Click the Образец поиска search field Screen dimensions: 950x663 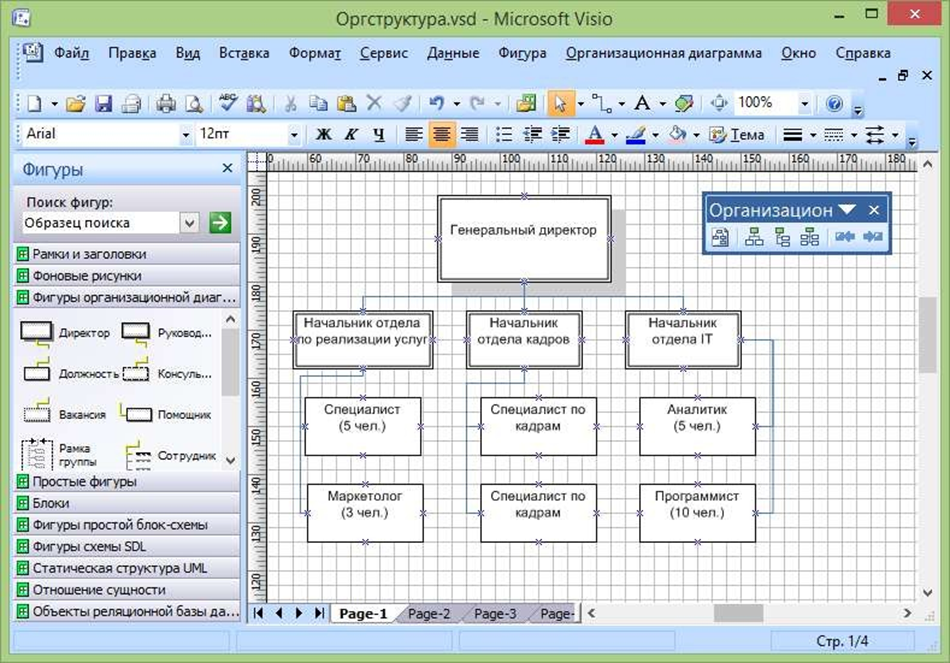(101, 223)
